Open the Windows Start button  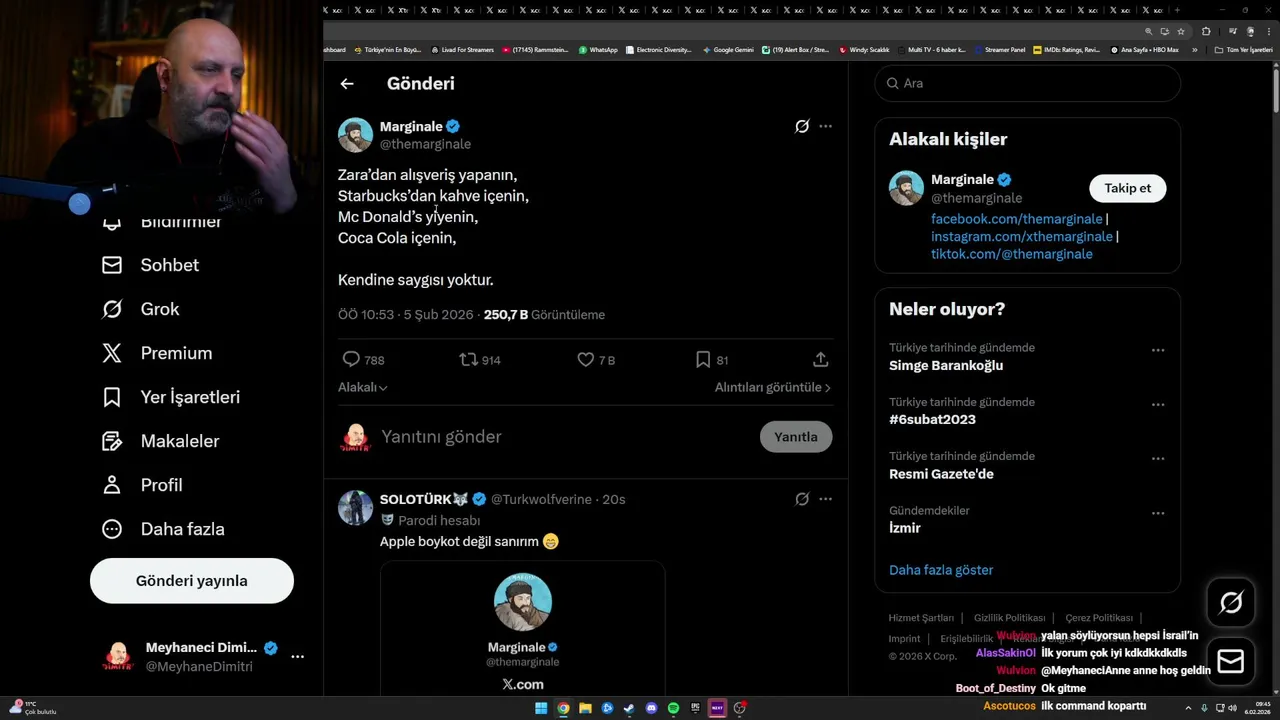541,708
